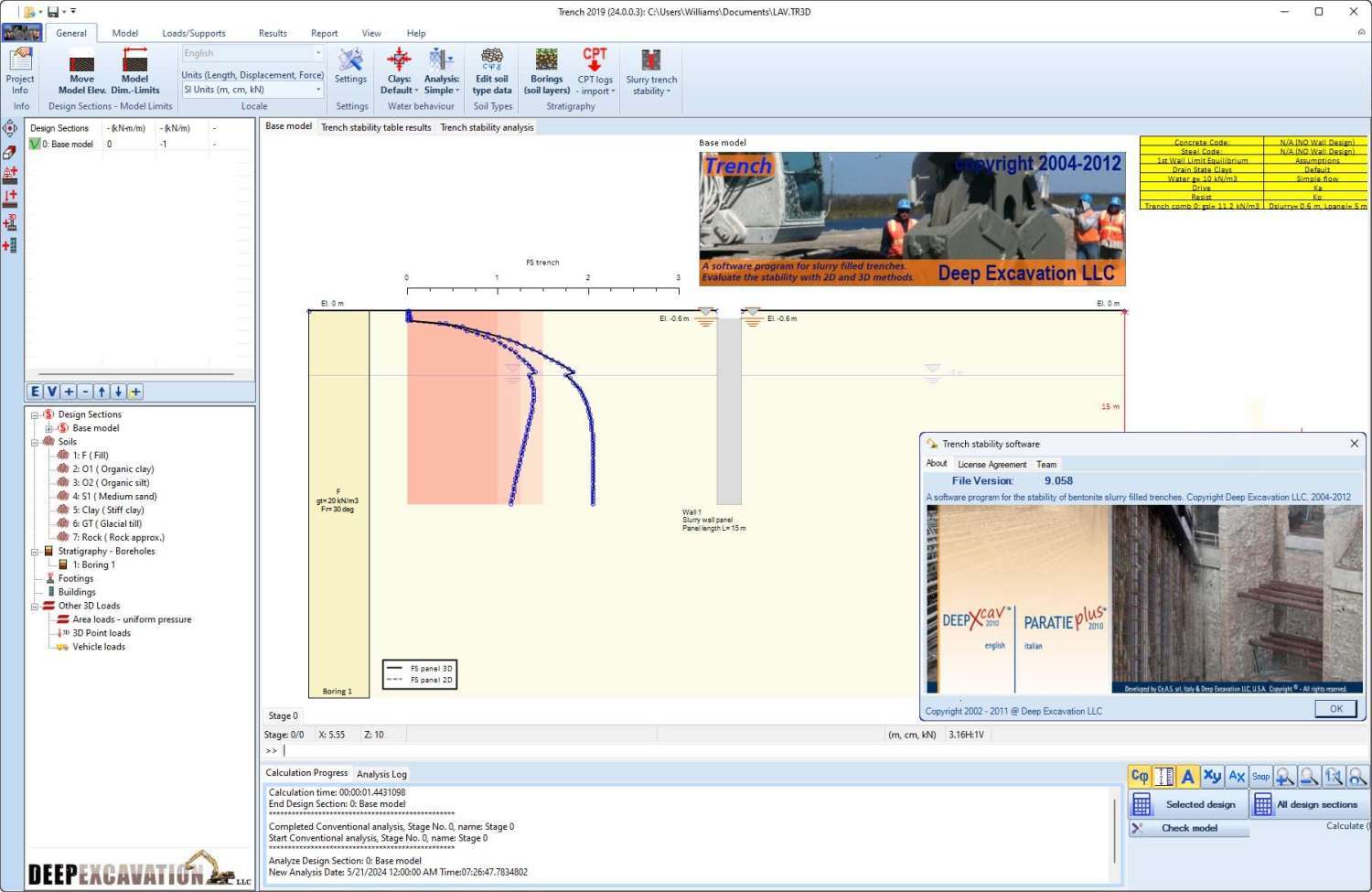This screenshot has width=1372, height=892.
Task: Click the Check model button
Action: 1189,828
